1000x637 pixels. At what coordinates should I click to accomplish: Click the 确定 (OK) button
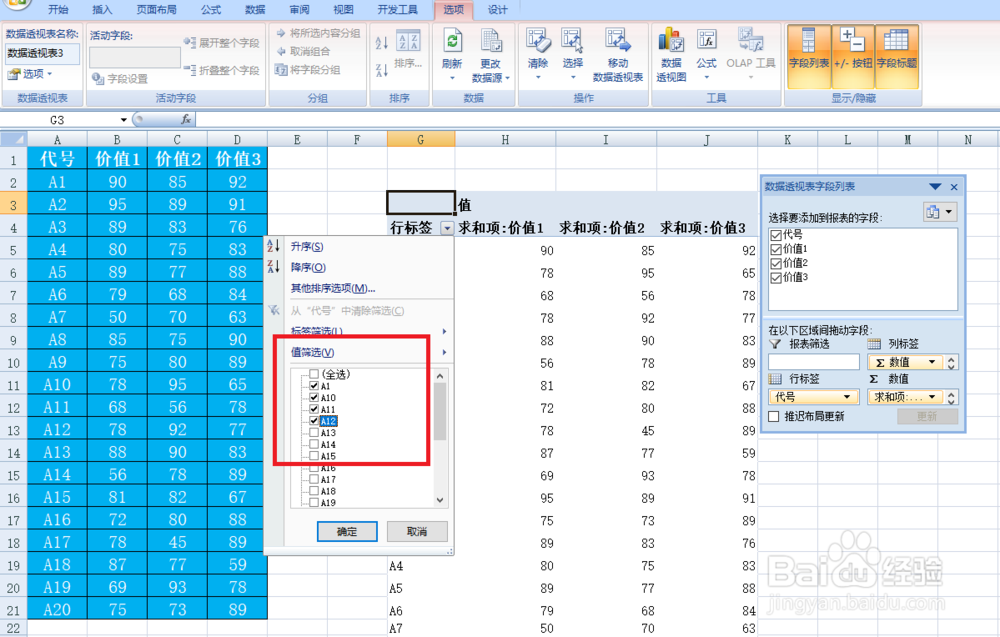347,531
